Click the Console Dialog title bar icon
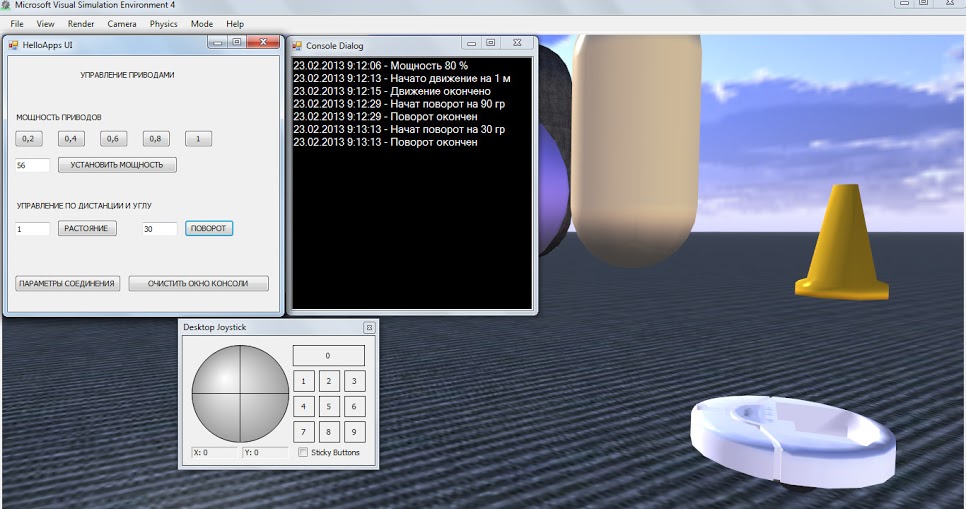The image size is (966, 509). pyautogui.click(x=297, y=46)
